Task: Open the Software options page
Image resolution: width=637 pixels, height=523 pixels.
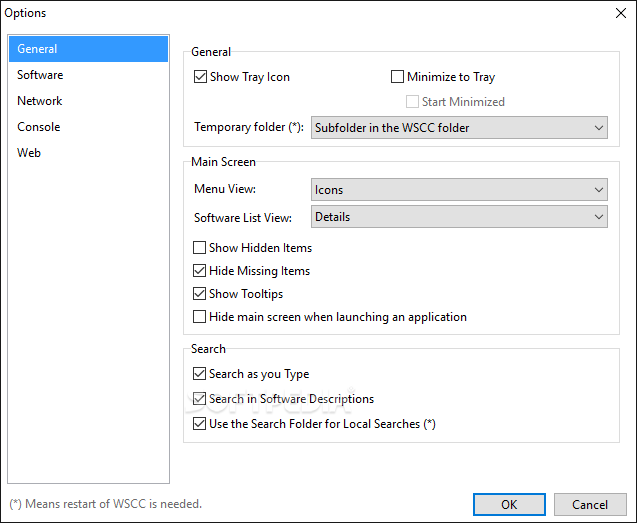Action: [x=40, y=75]
